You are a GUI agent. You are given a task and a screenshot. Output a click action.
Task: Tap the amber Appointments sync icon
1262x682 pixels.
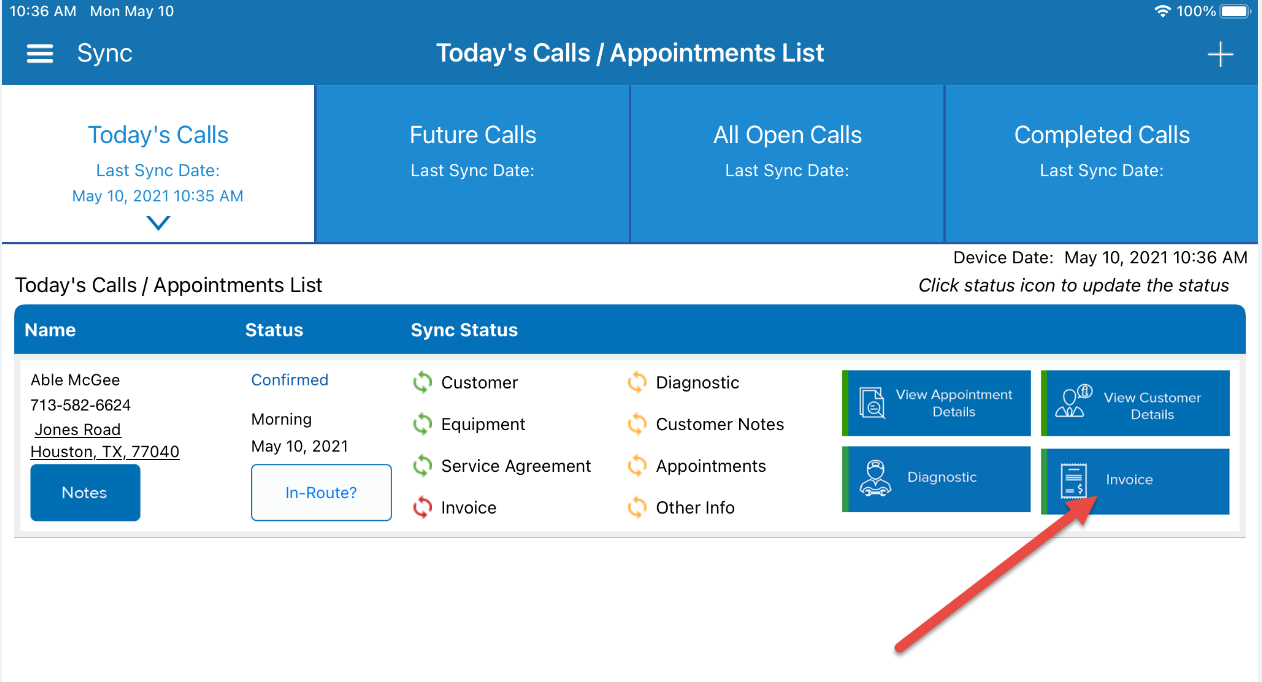click(x=637, y=466)
